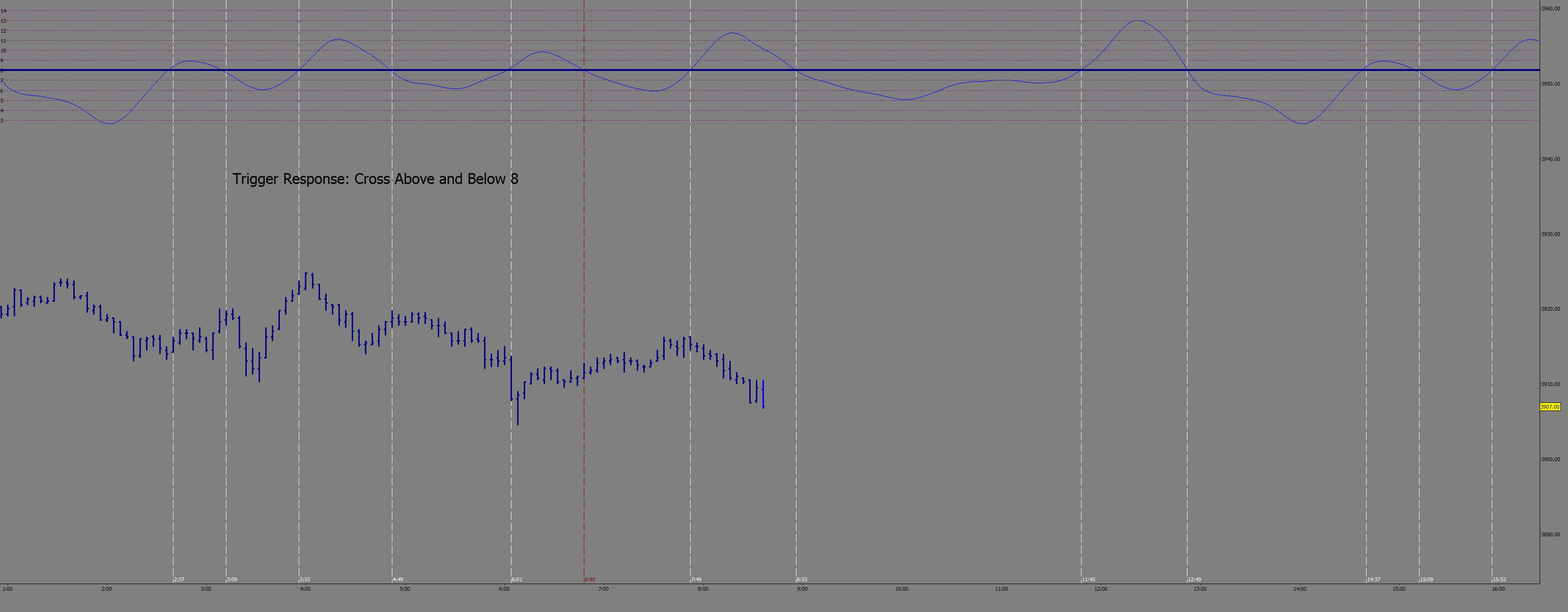Click the 'Trigger Response: Cross Above and Below 8' annotation
The width and height of the screenshot is (1568, 612).
pyautogui.click(x=375, y=179)
